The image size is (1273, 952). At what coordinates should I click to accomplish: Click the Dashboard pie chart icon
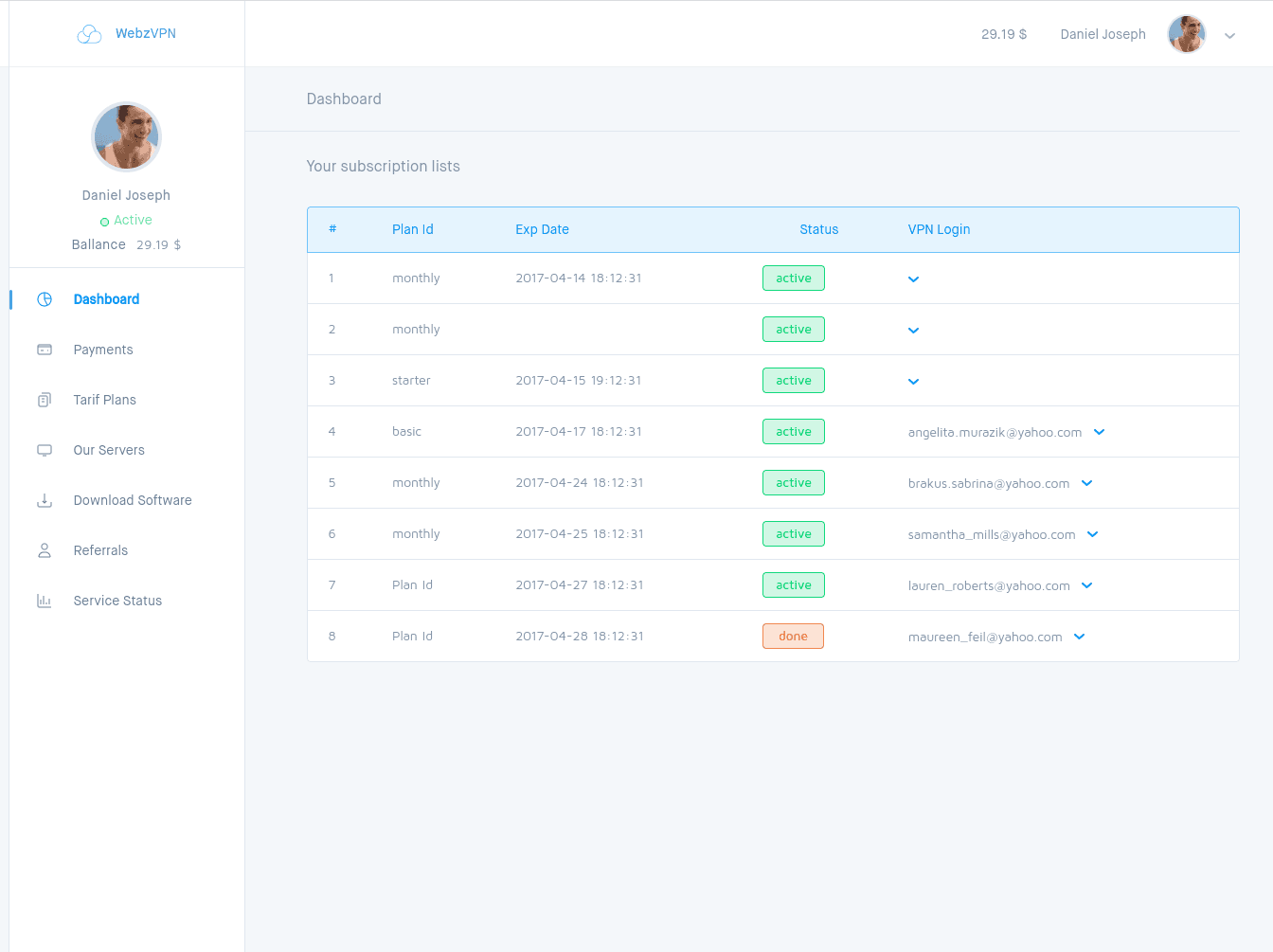click(x=45, y=299)
